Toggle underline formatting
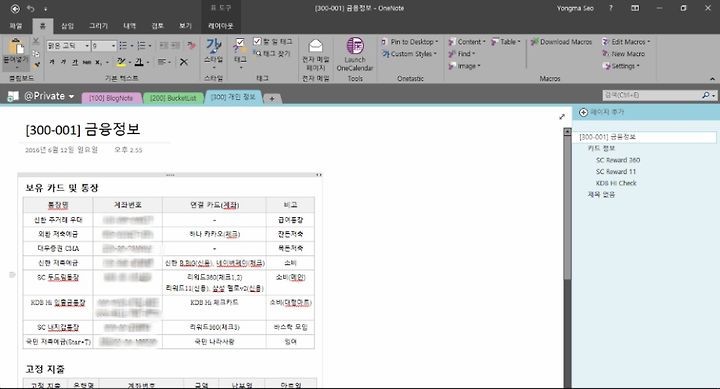The height and width of the screenshot is (389, 720). 75,62
